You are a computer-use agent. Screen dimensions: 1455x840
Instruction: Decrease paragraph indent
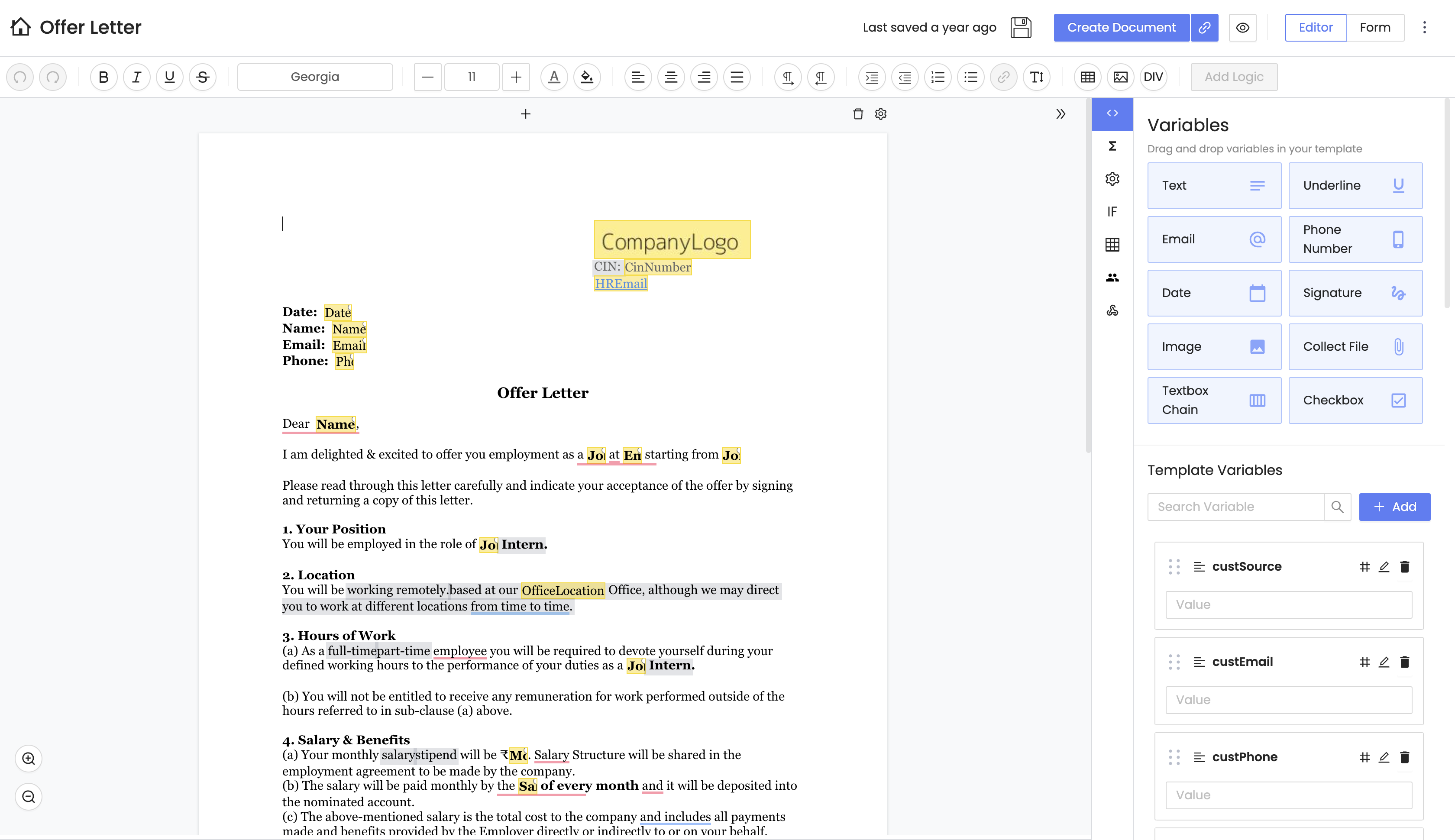(905, 77)
